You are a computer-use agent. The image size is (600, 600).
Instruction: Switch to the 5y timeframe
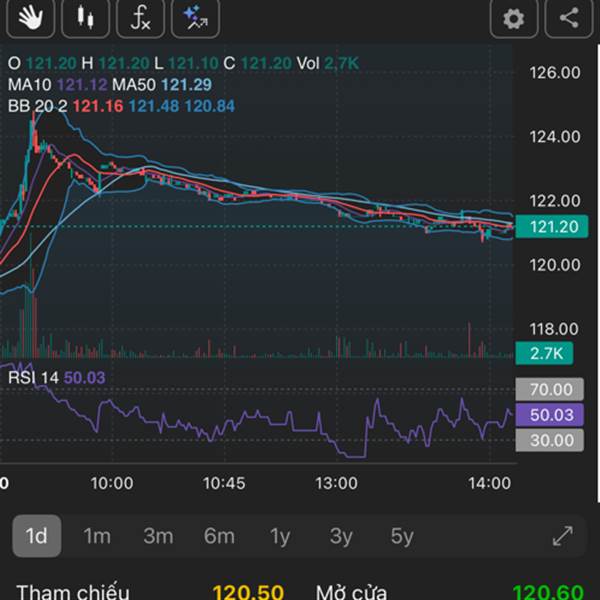click(402, 536)
